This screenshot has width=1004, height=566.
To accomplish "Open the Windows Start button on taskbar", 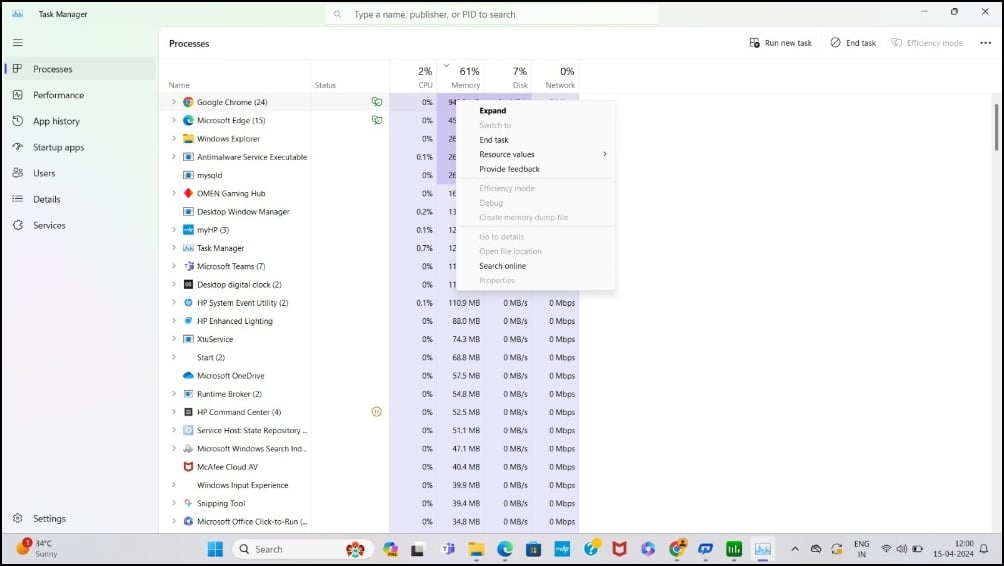I will 215,549.
